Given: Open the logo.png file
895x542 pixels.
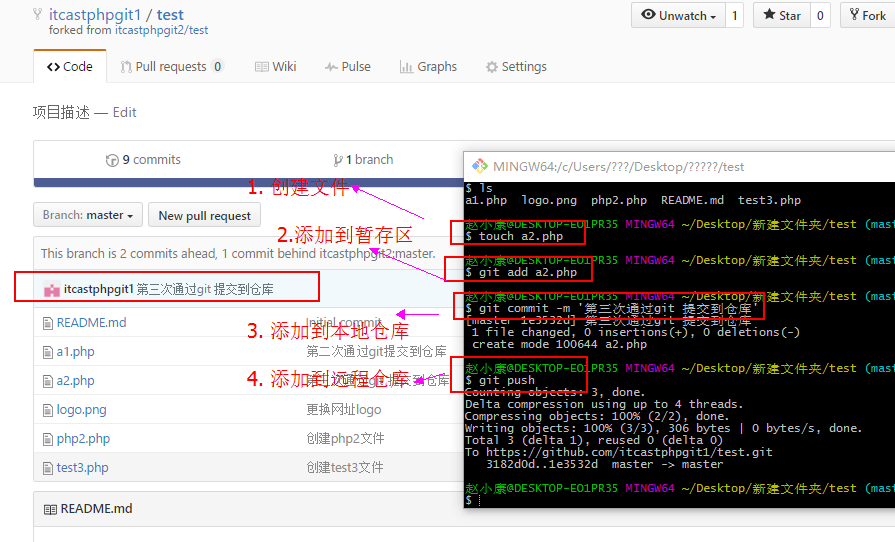Looking at the screenshot, I should pos(82,410).
